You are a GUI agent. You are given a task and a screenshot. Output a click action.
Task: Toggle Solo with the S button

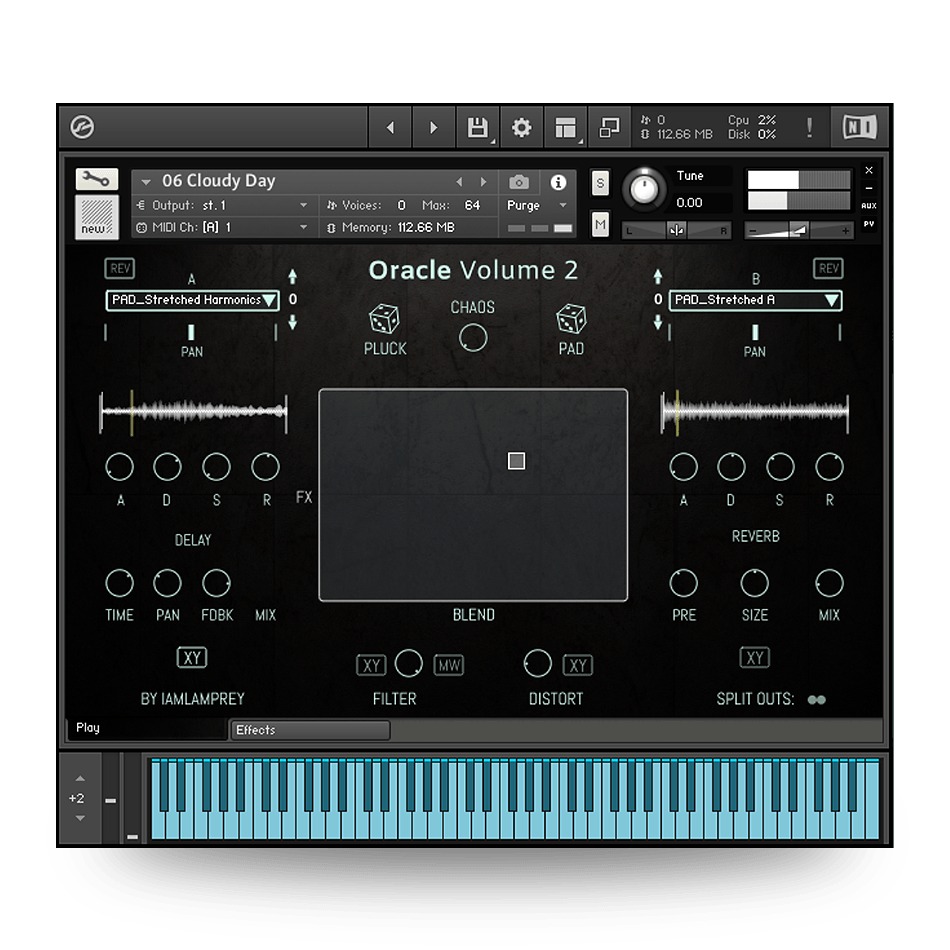(x=600, y=182)
